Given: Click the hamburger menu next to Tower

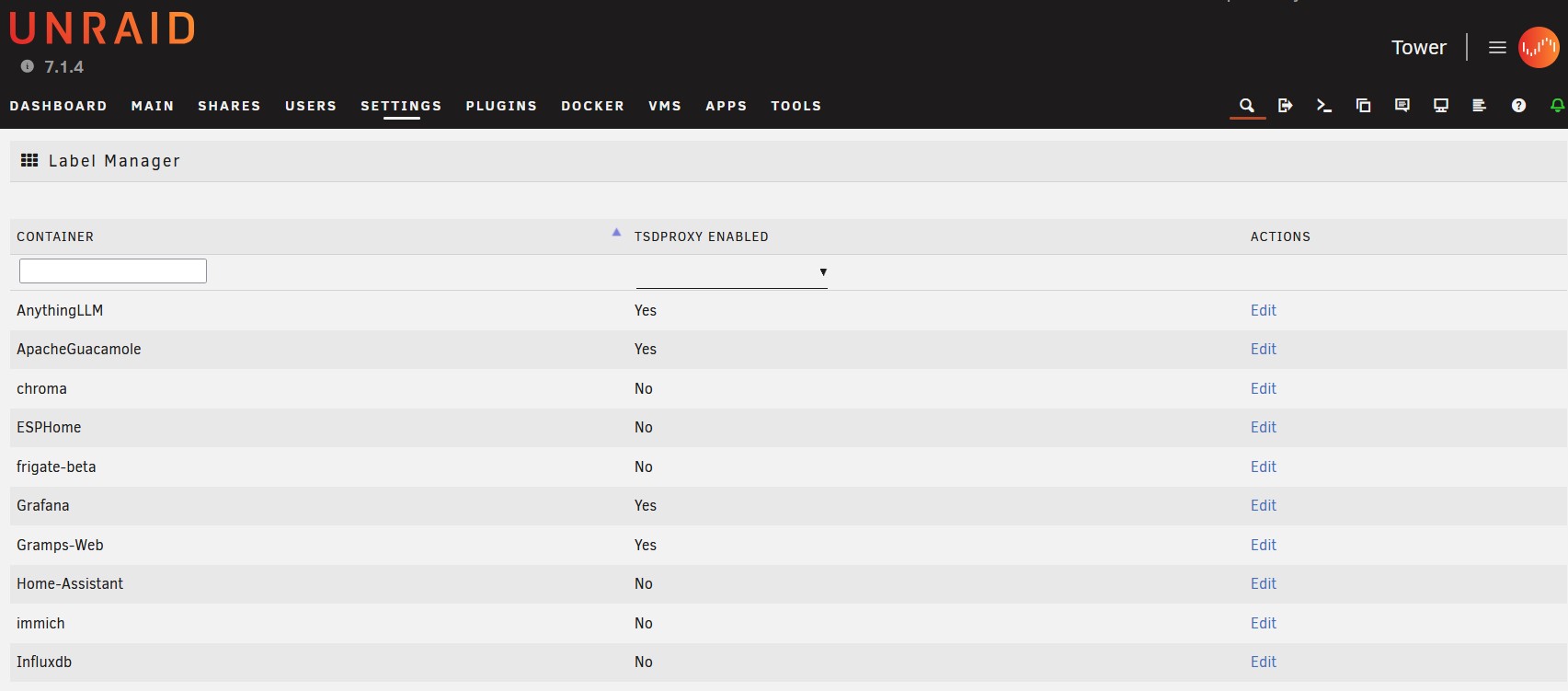Looking at the screenshot, I should 1497,47.
